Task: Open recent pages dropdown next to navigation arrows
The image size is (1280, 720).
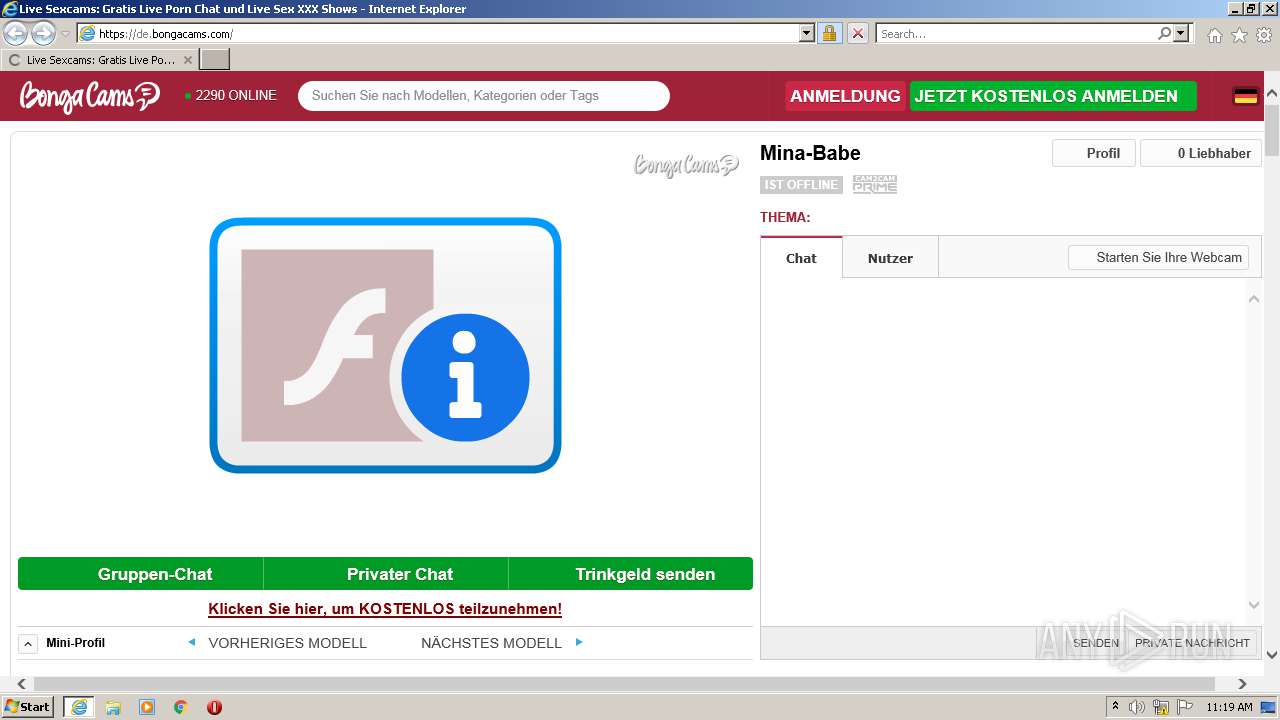Action: pyautogui.click(x=65, y=34)
